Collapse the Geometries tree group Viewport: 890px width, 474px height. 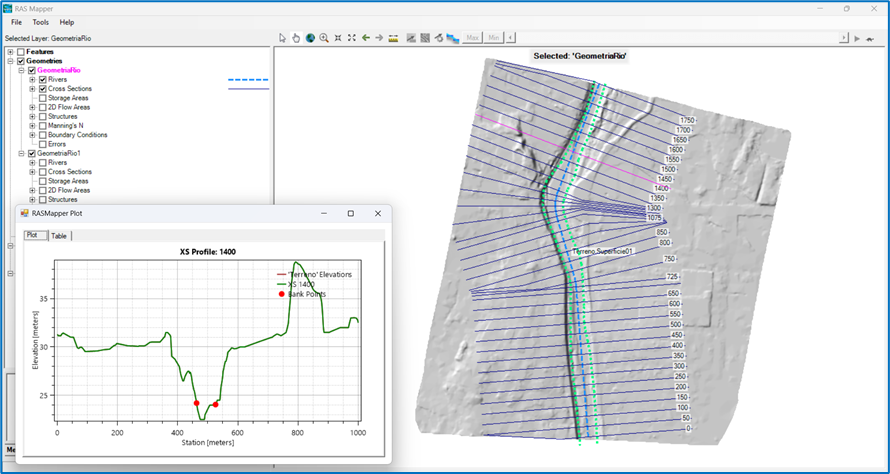click(x=10, y=61)
